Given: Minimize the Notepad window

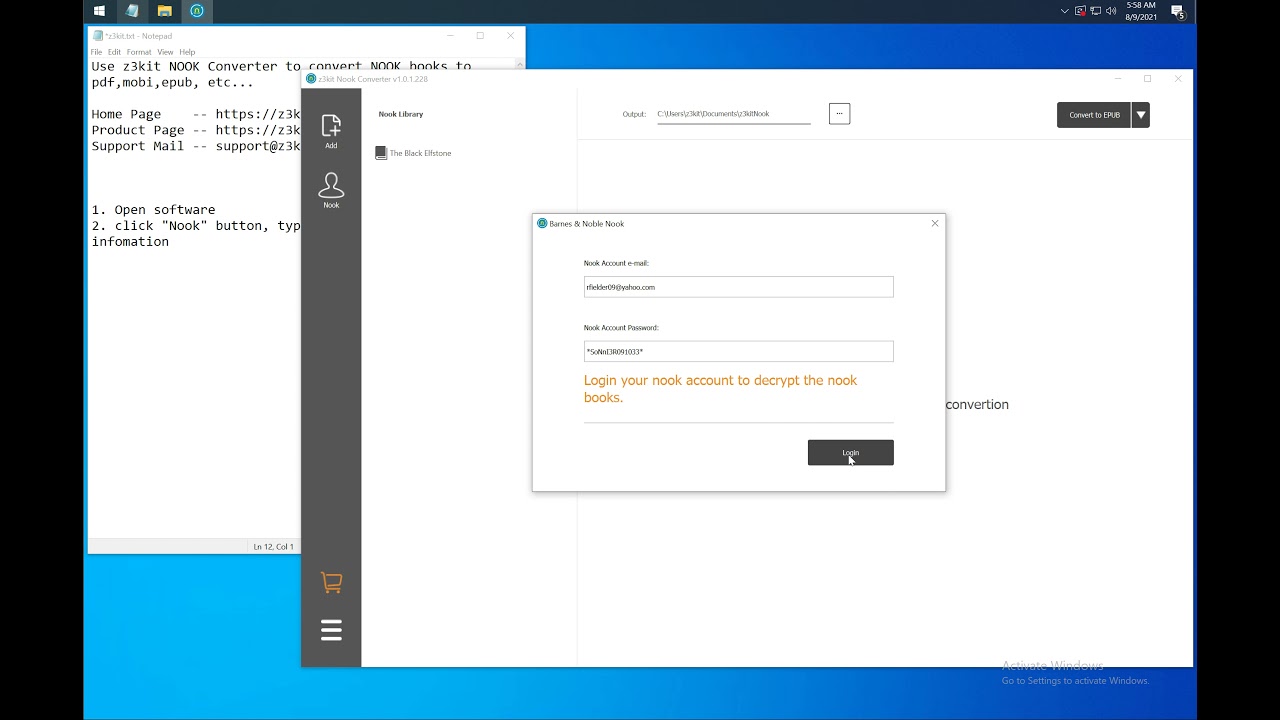Looking at the screenshot, I should (450, 36).
